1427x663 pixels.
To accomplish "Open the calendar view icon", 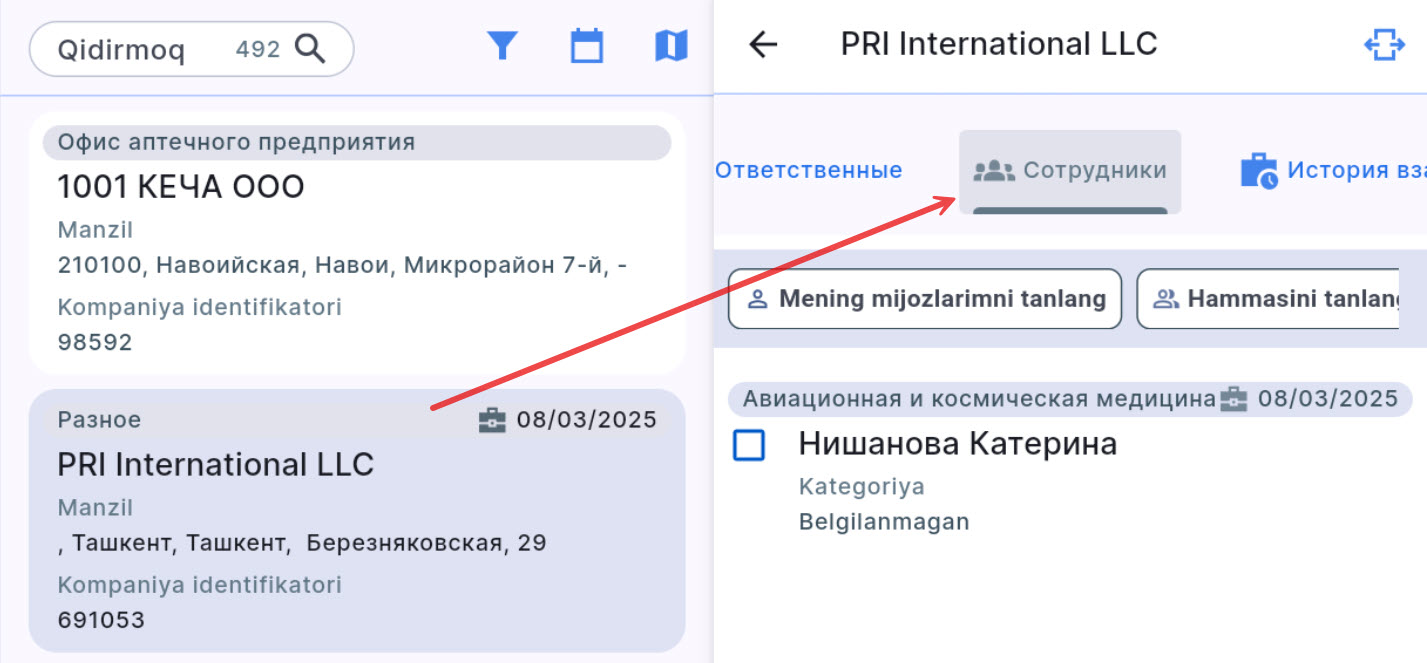I will (x=587, y=46).
